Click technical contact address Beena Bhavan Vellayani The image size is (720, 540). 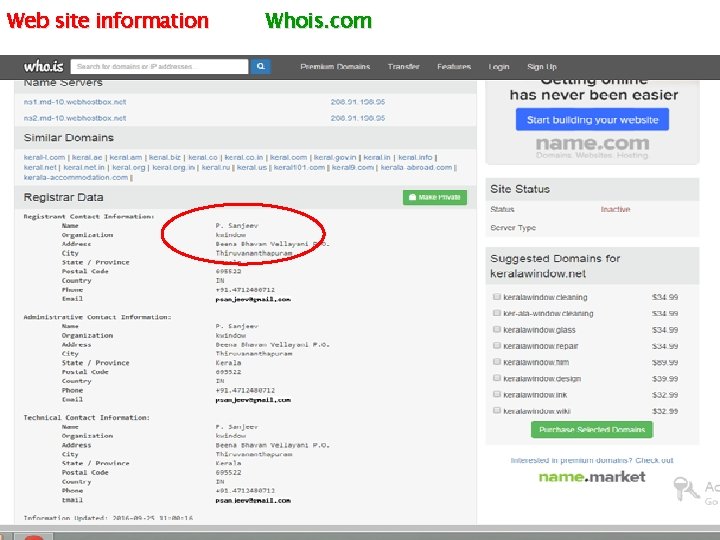[272, 445]
